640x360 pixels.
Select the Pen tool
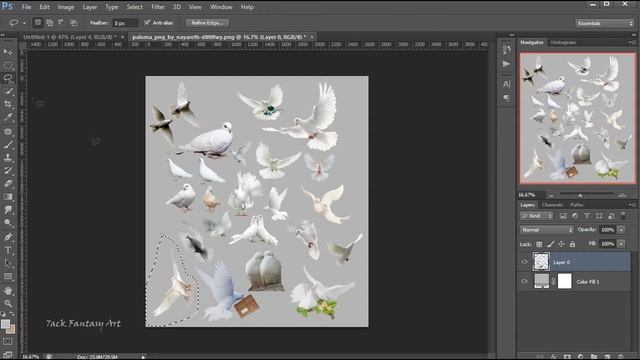[8, 237]
